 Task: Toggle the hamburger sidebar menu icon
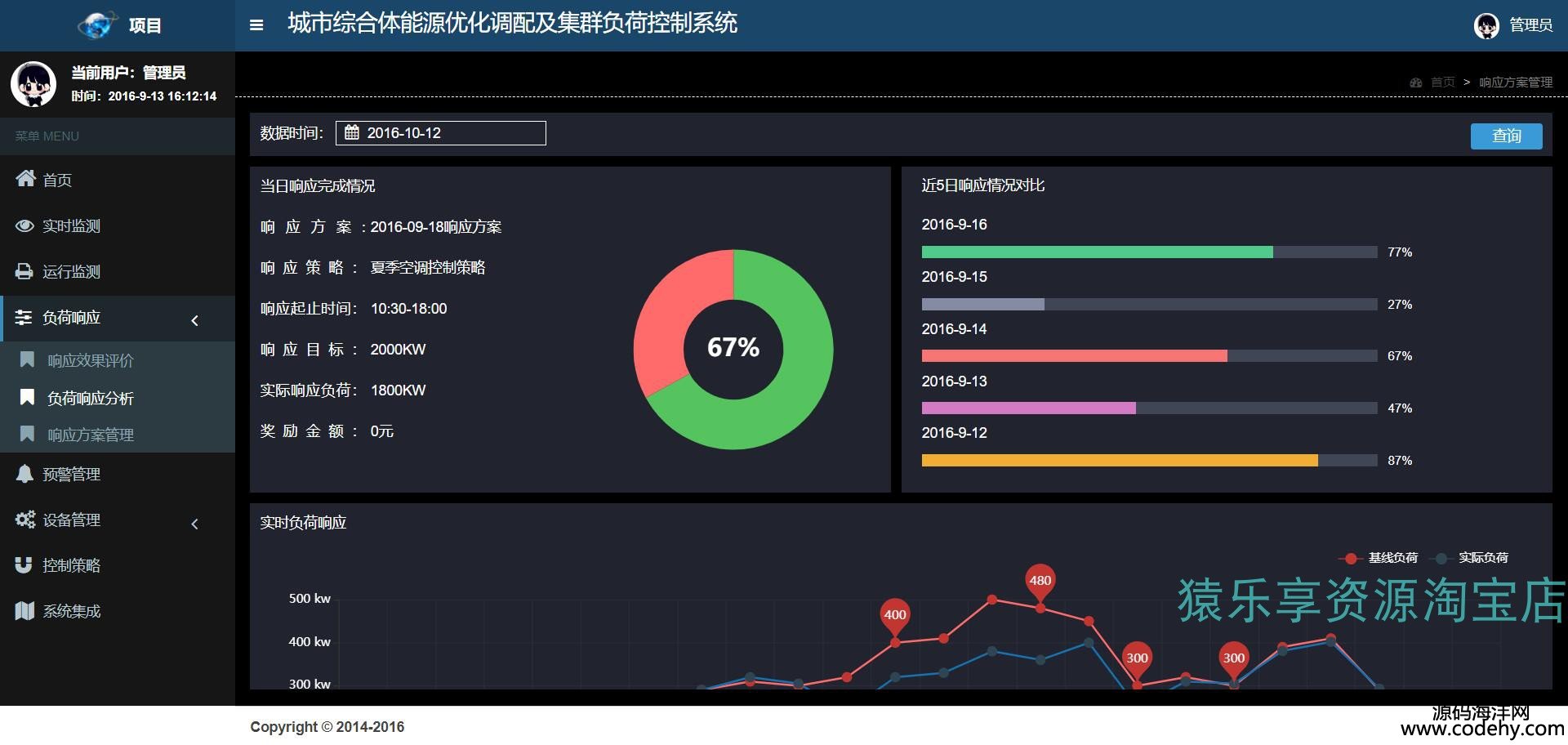[256, 25]
